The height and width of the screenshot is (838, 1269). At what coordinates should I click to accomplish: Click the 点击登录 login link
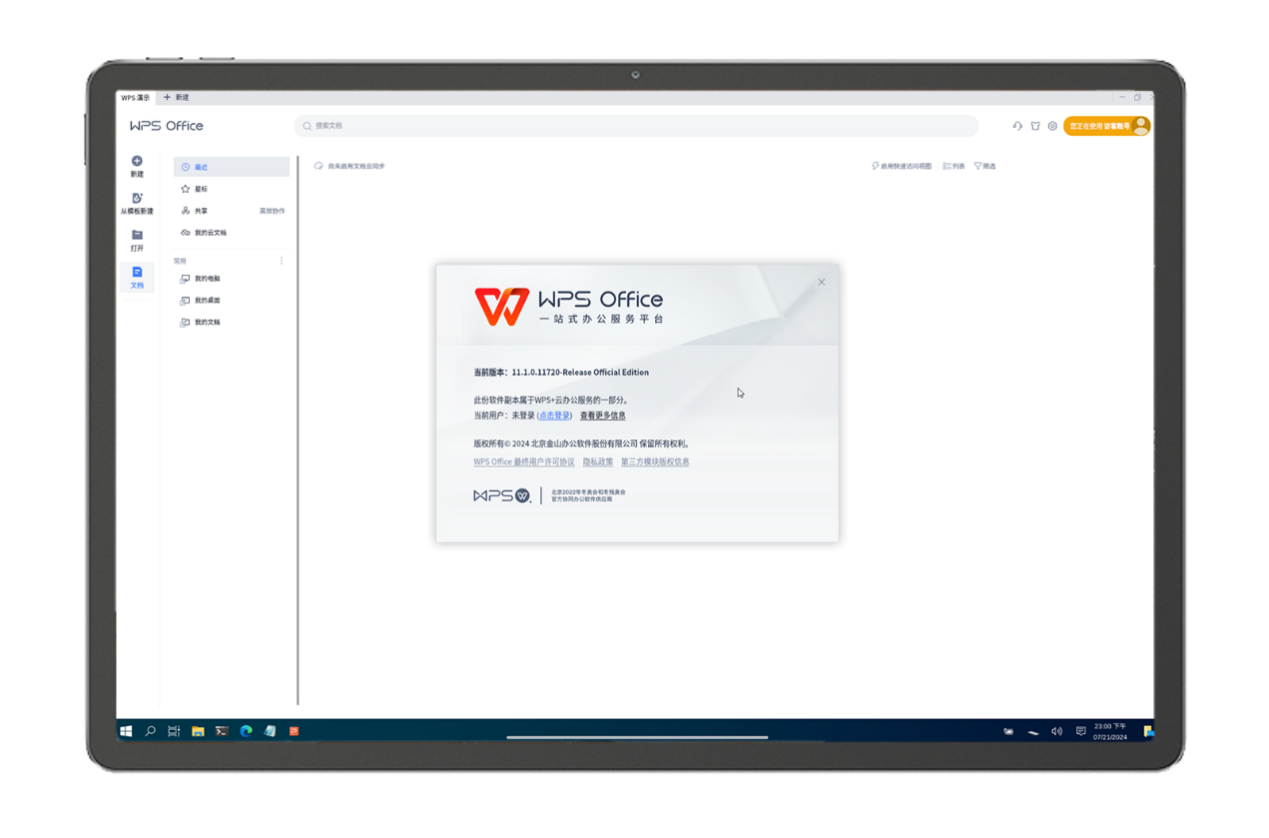point(554,415)
